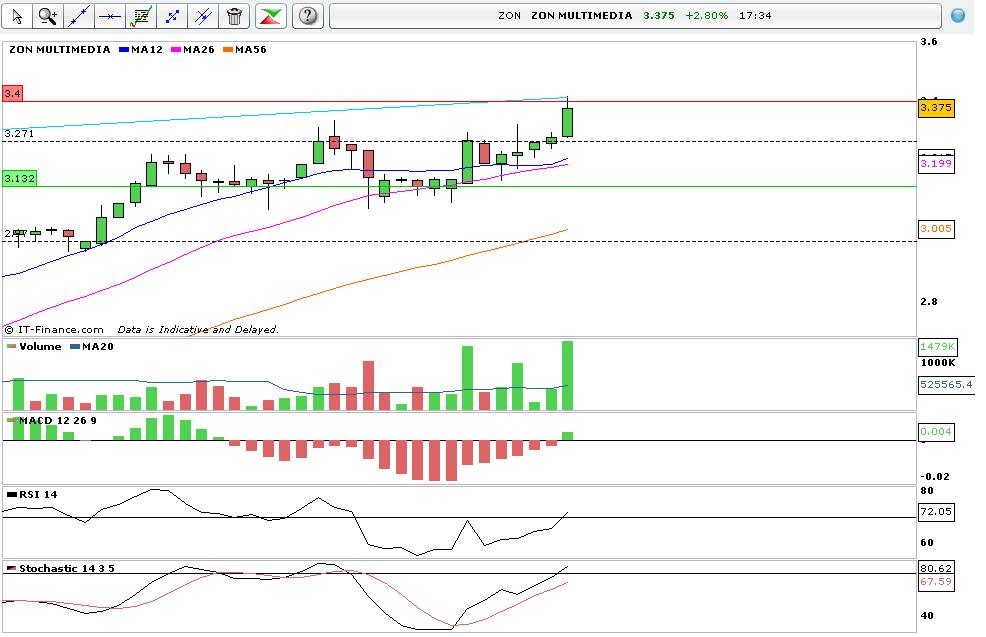Screen dimensions: 986x637
Task: Click the 3.271 dashed level label
Action: tap(19, 133)
